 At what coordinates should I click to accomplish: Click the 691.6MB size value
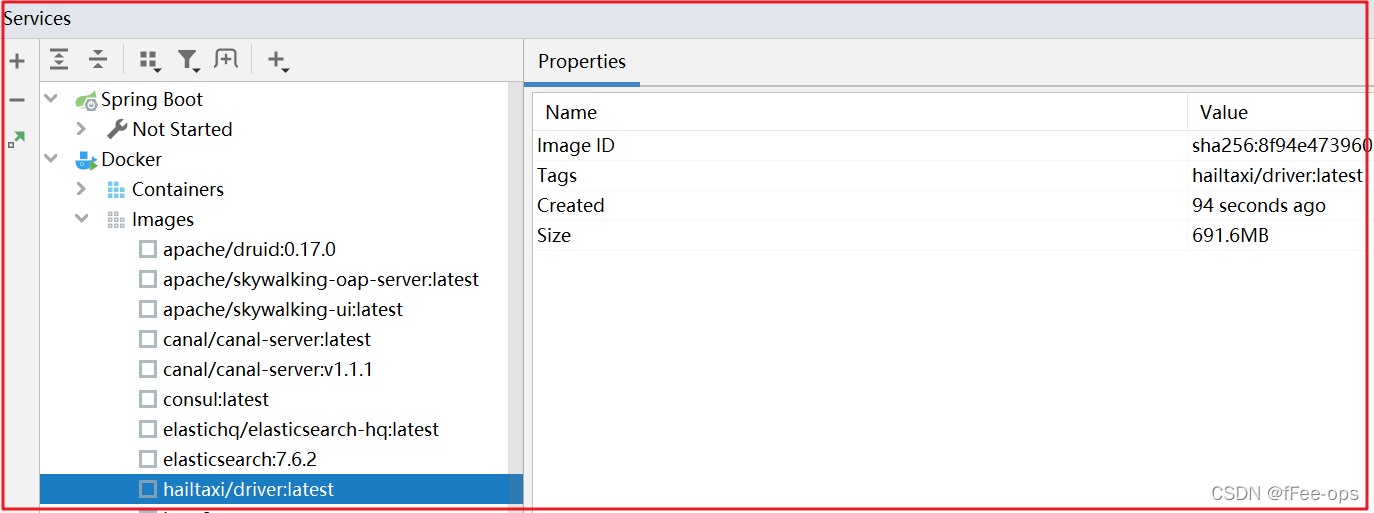tap(1231, 235)
